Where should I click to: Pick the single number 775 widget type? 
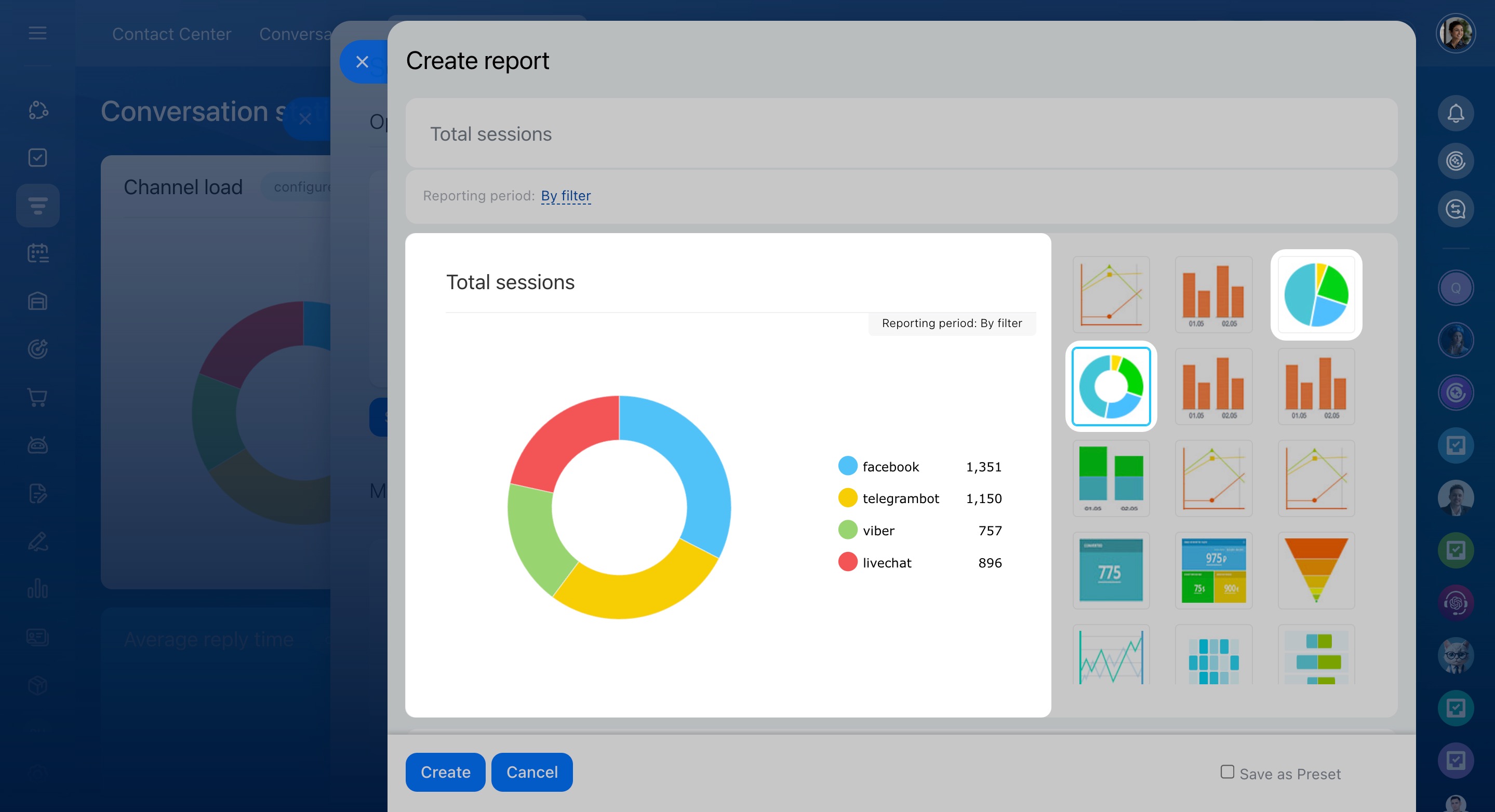click(1111, 570)
